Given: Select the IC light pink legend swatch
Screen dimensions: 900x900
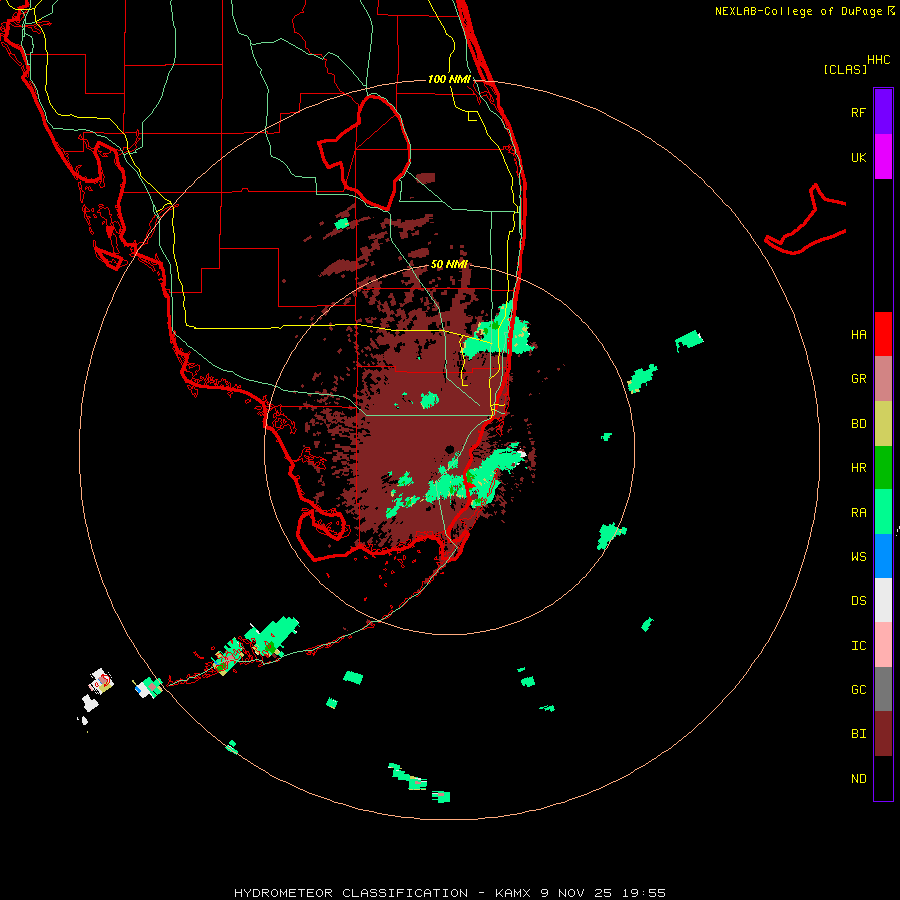Looking at the screenshot, I should [x=883, y=645].
